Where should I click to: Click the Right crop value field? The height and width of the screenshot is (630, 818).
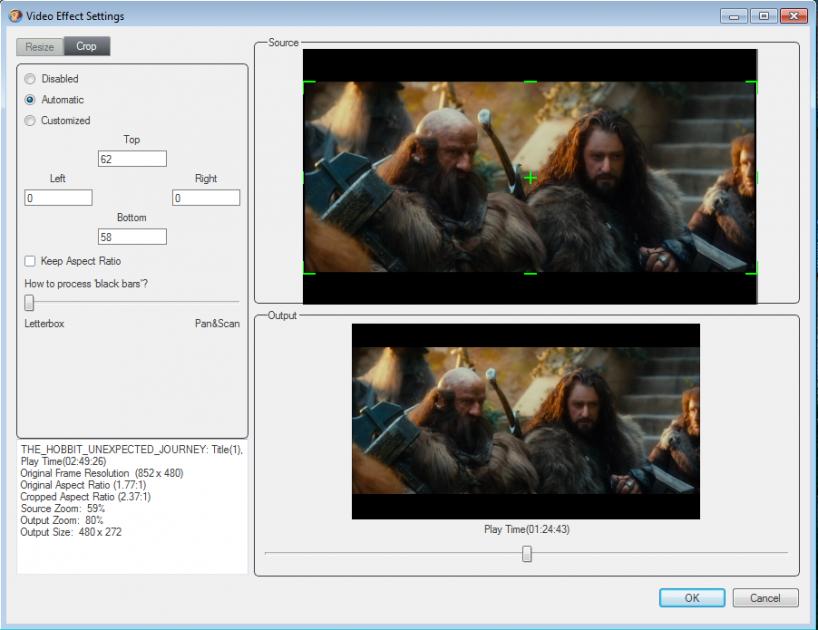click(206, 198)
